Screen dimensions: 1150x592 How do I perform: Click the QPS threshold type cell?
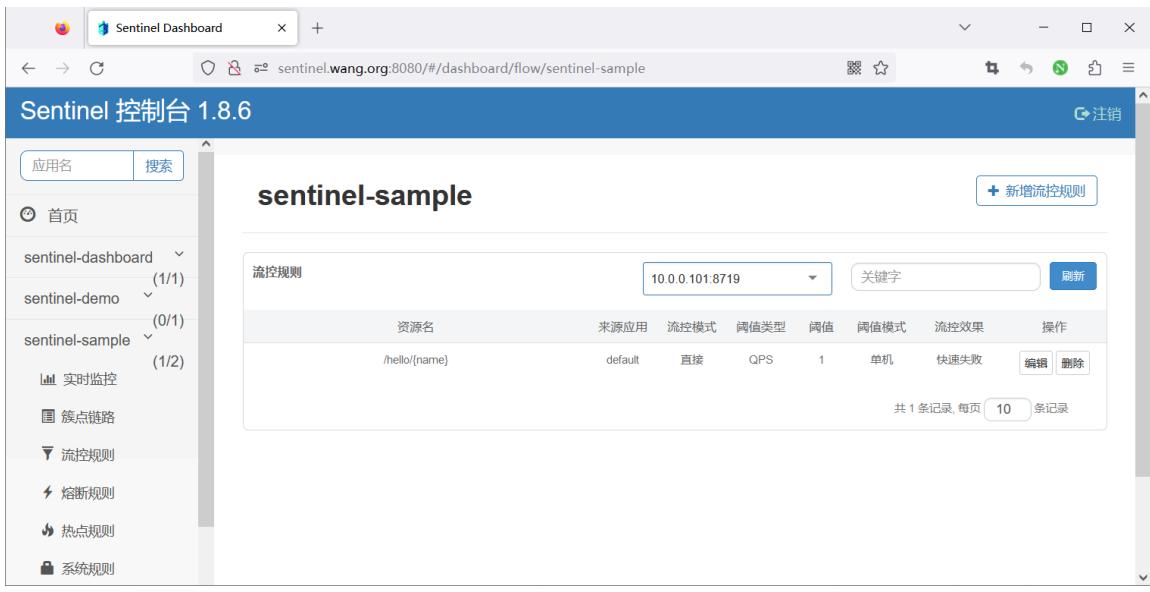(761, 360)
